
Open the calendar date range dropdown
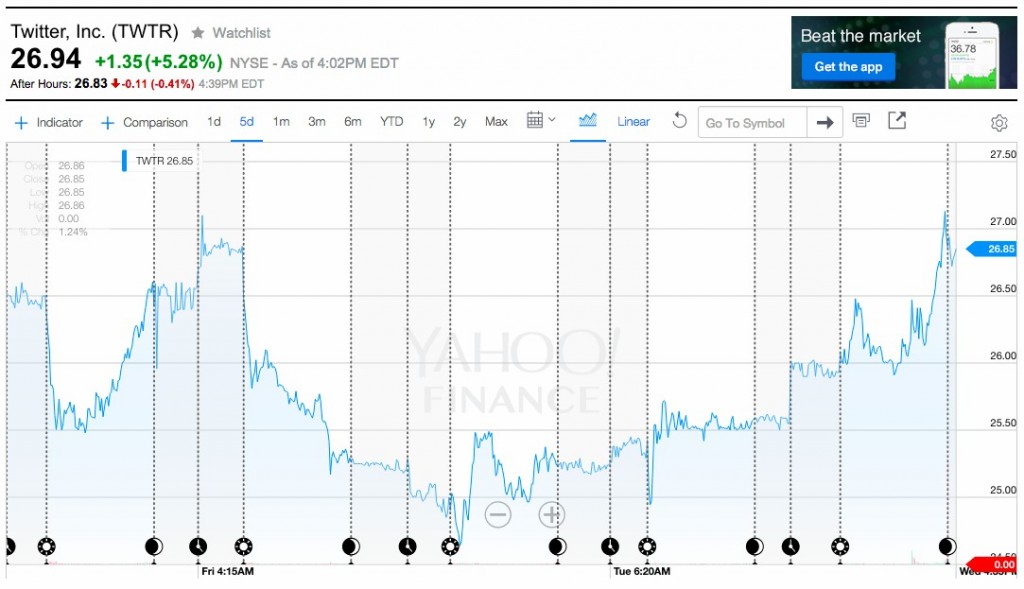541,121
